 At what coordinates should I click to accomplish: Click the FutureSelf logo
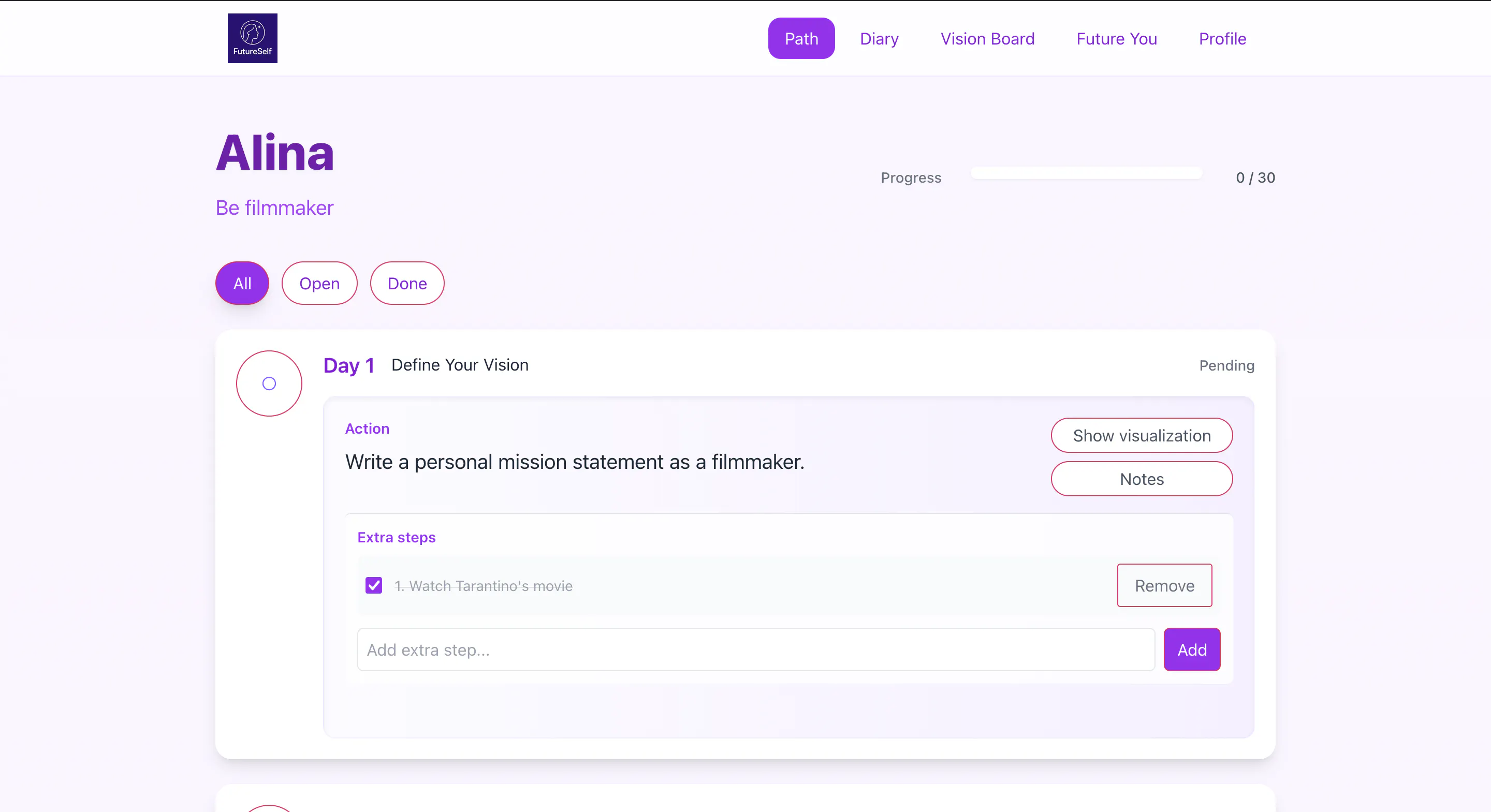(252, 38)
